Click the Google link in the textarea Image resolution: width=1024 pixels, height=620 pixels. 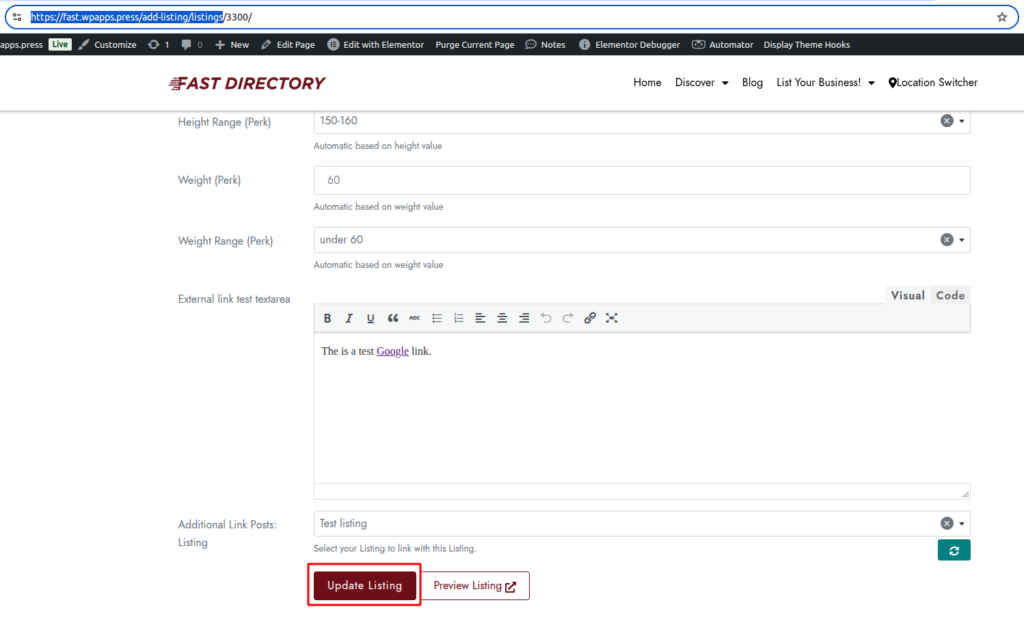(392, 351)
